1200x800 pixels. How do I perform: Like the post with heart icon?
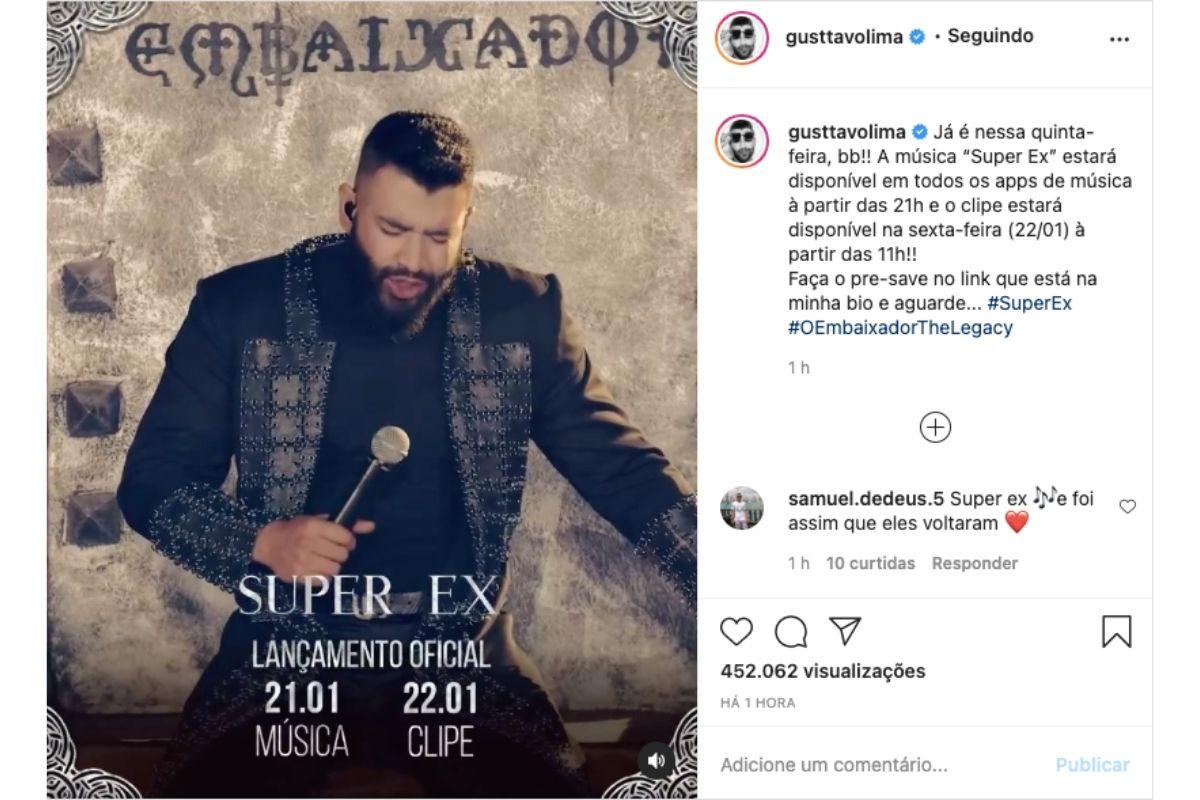[x=736, y=631]
